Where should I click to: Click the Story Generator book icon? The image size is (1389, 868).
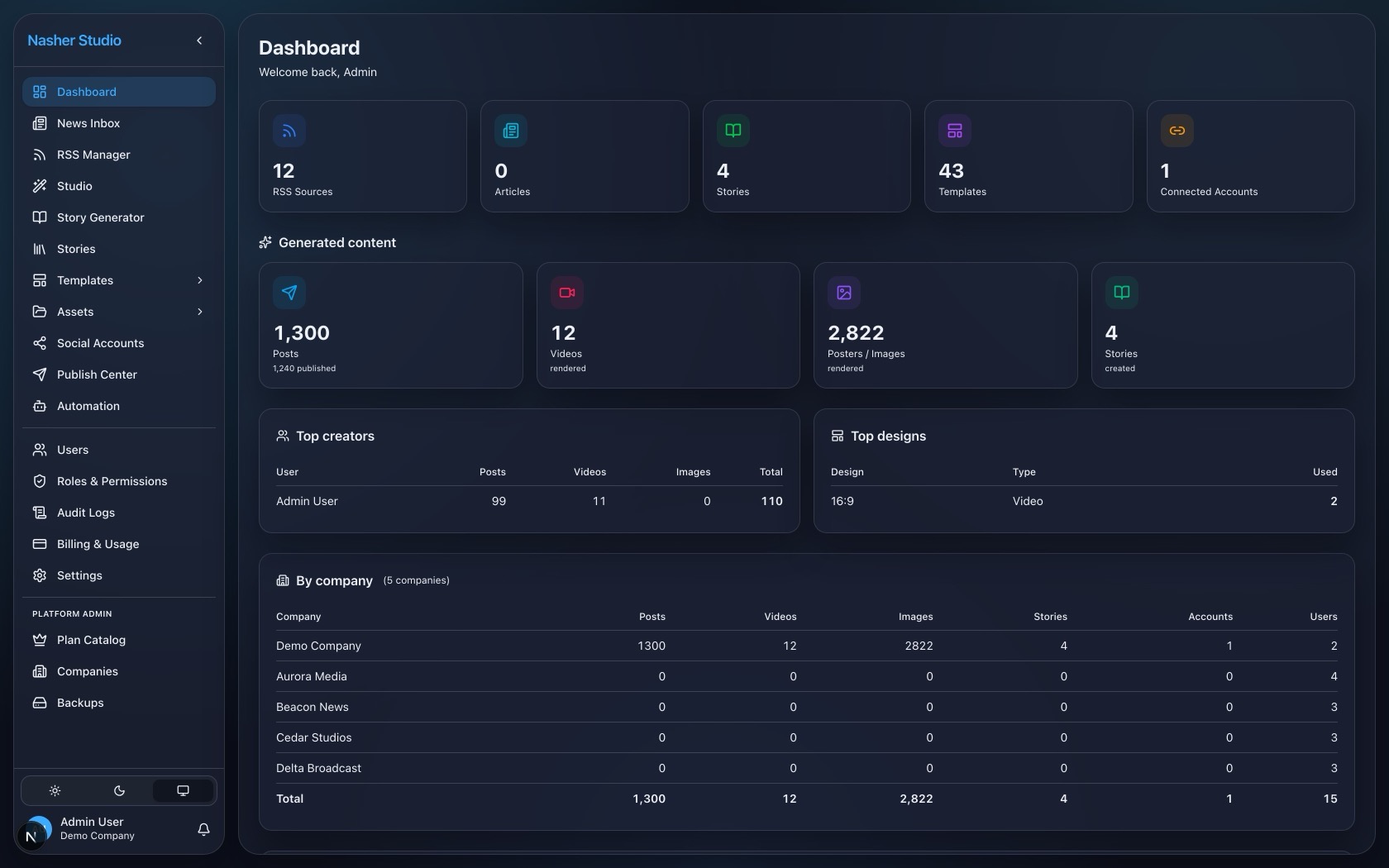(x=40, y=217)
